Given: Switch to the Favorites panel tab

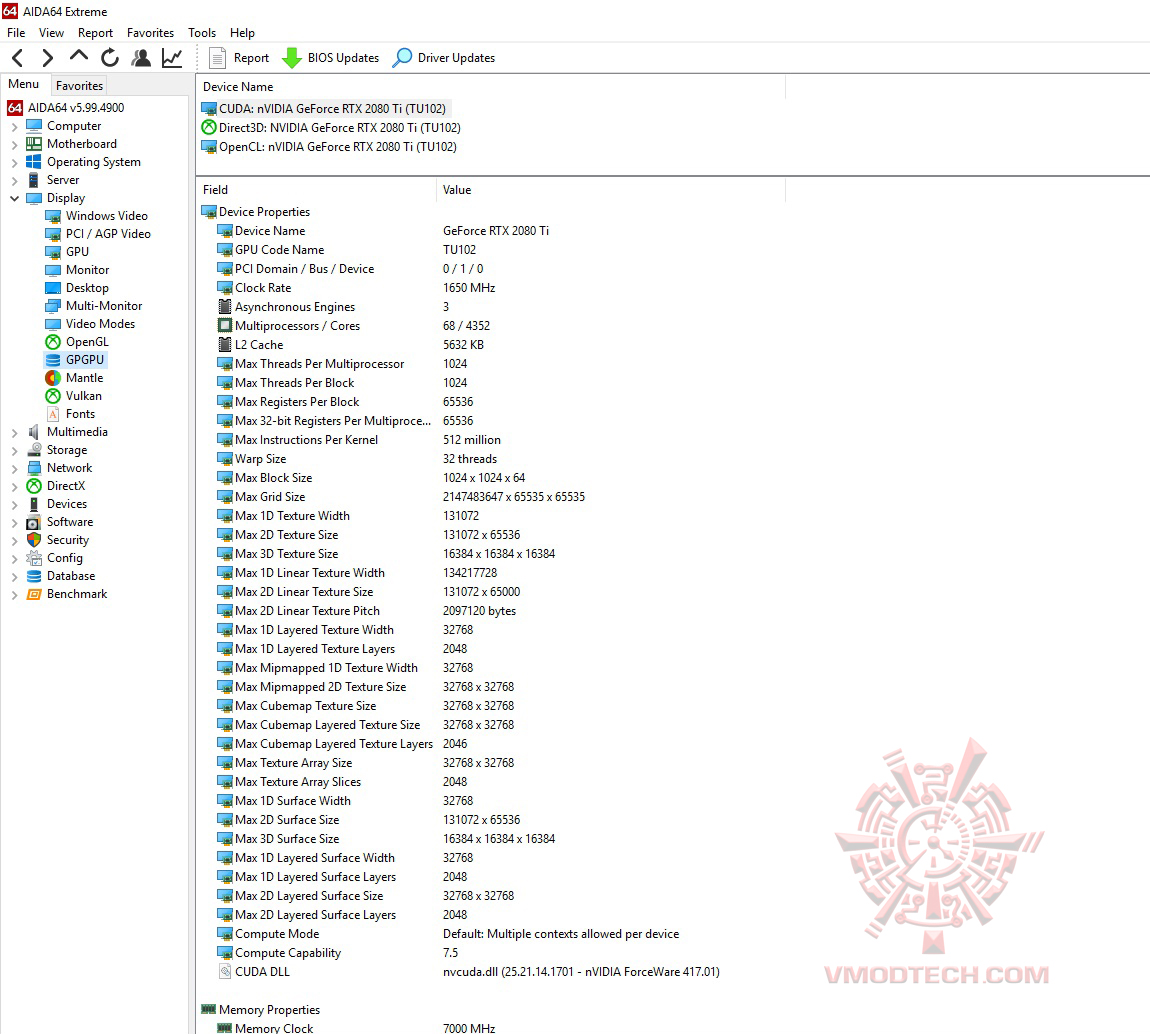Looking at the screenshot, I should (79, 86).
